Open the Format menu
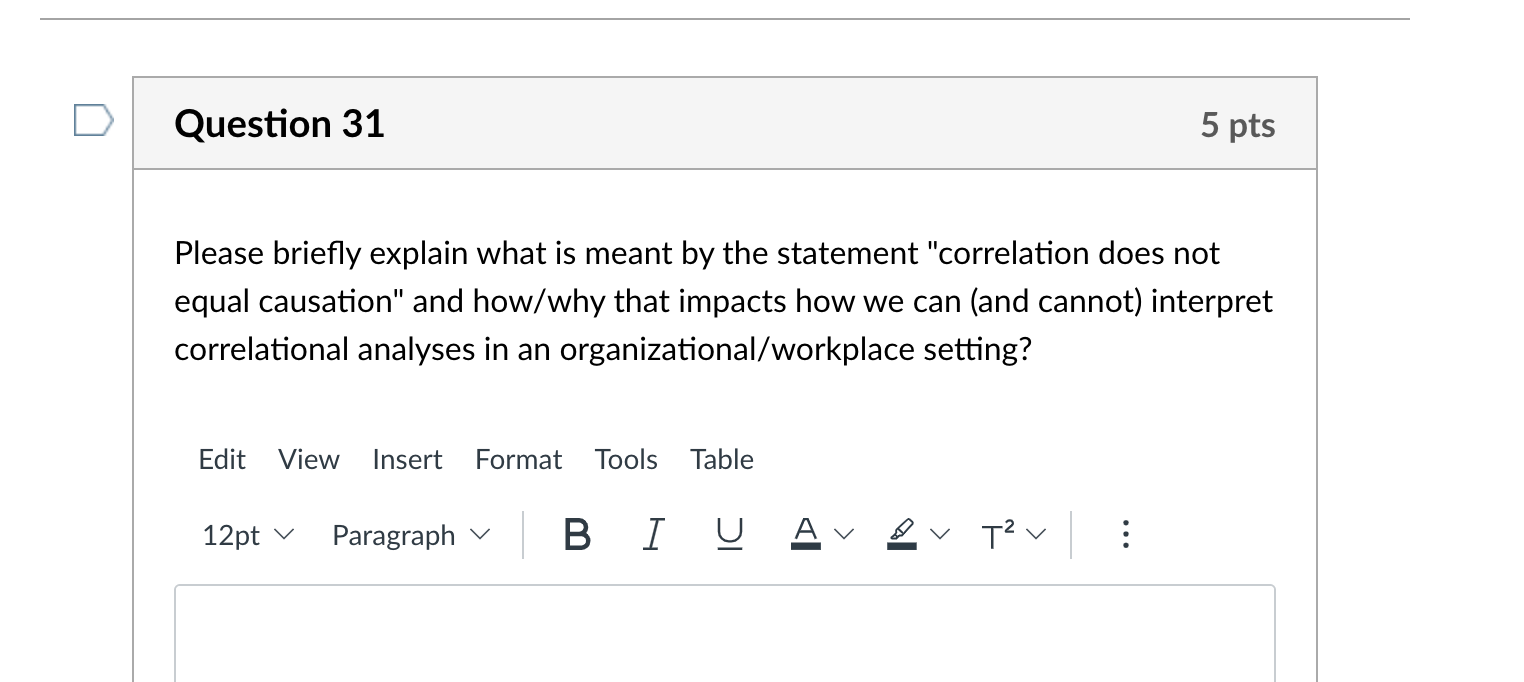 tap(519, 460)
